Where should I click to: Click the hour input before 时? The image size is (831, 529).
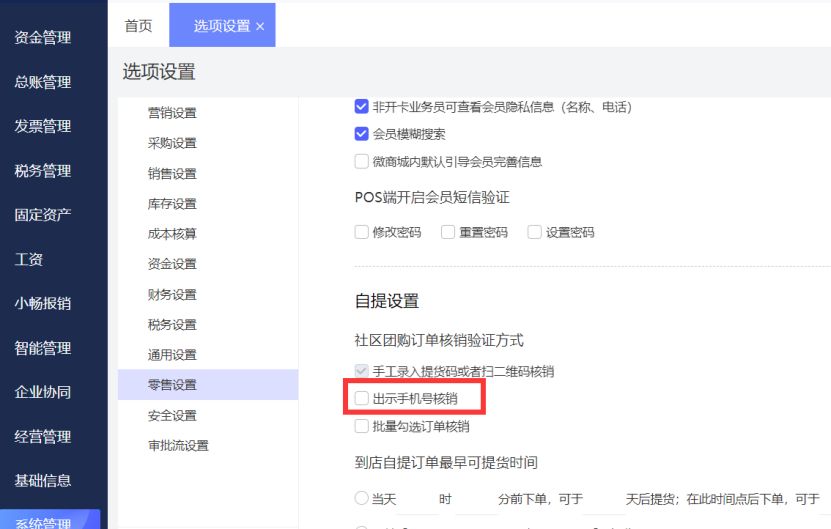pos(417,498)
